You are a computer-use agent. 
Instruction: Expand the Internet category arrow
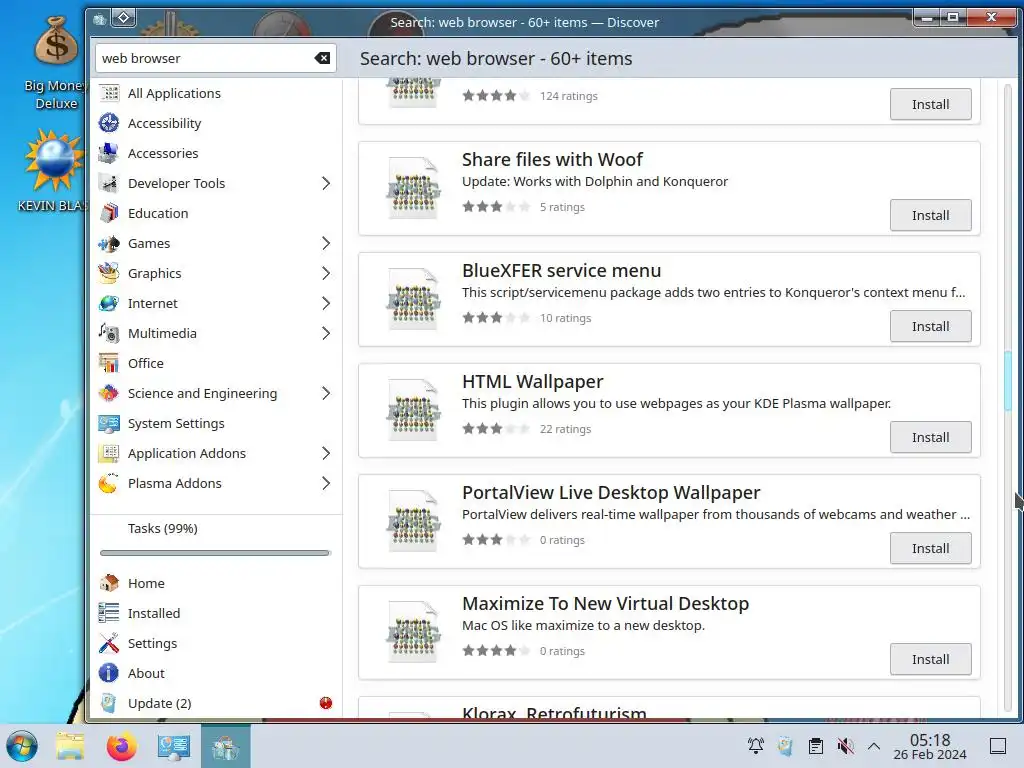coord(326,304)
